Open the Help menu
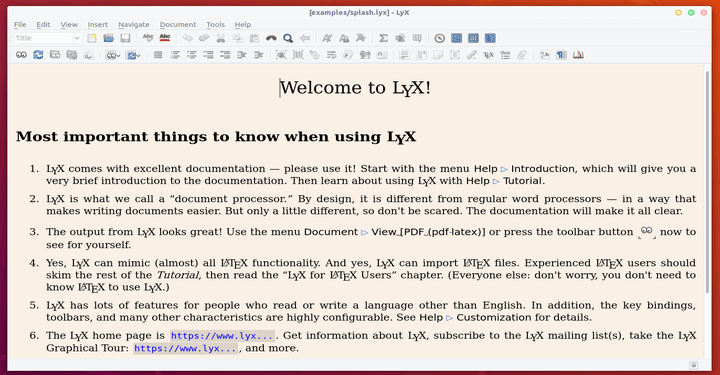Viewport: 720px width, 375px height. 242,24
